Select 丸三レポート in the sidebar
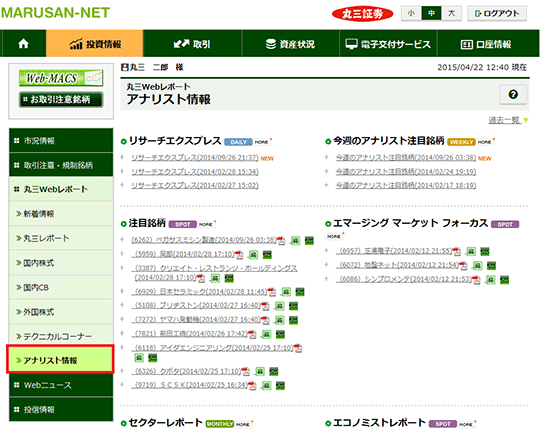The height and width of the screenshot is (444, 540). pos(61,238)
